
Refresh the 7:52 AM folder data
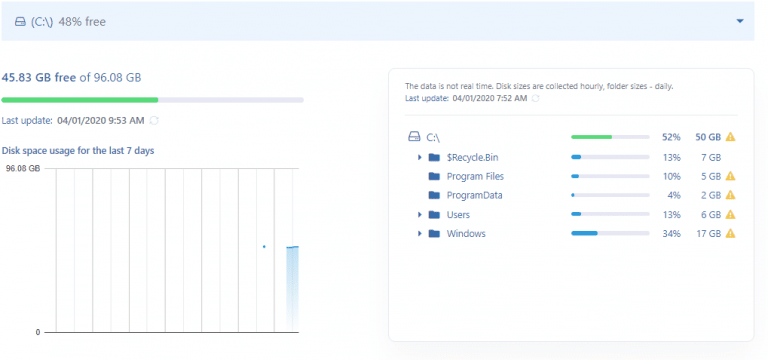click(536, 98)
